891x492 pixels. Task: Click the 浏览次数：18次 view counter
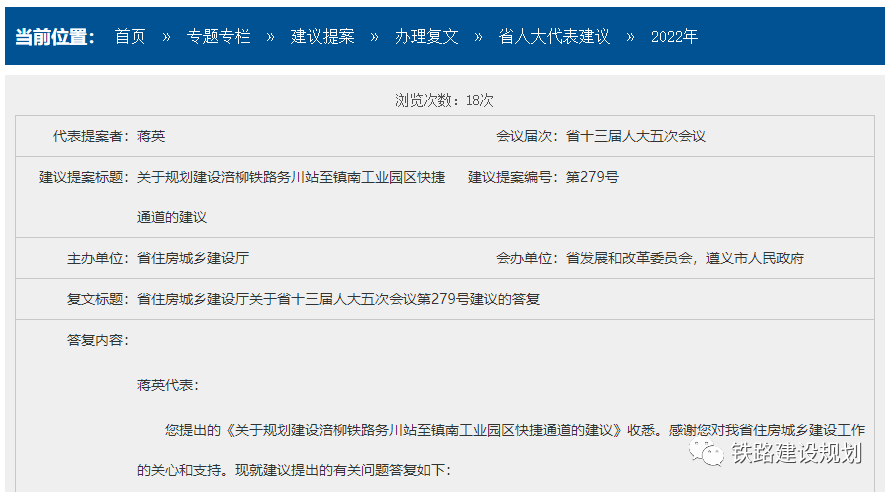coord(444,101)
